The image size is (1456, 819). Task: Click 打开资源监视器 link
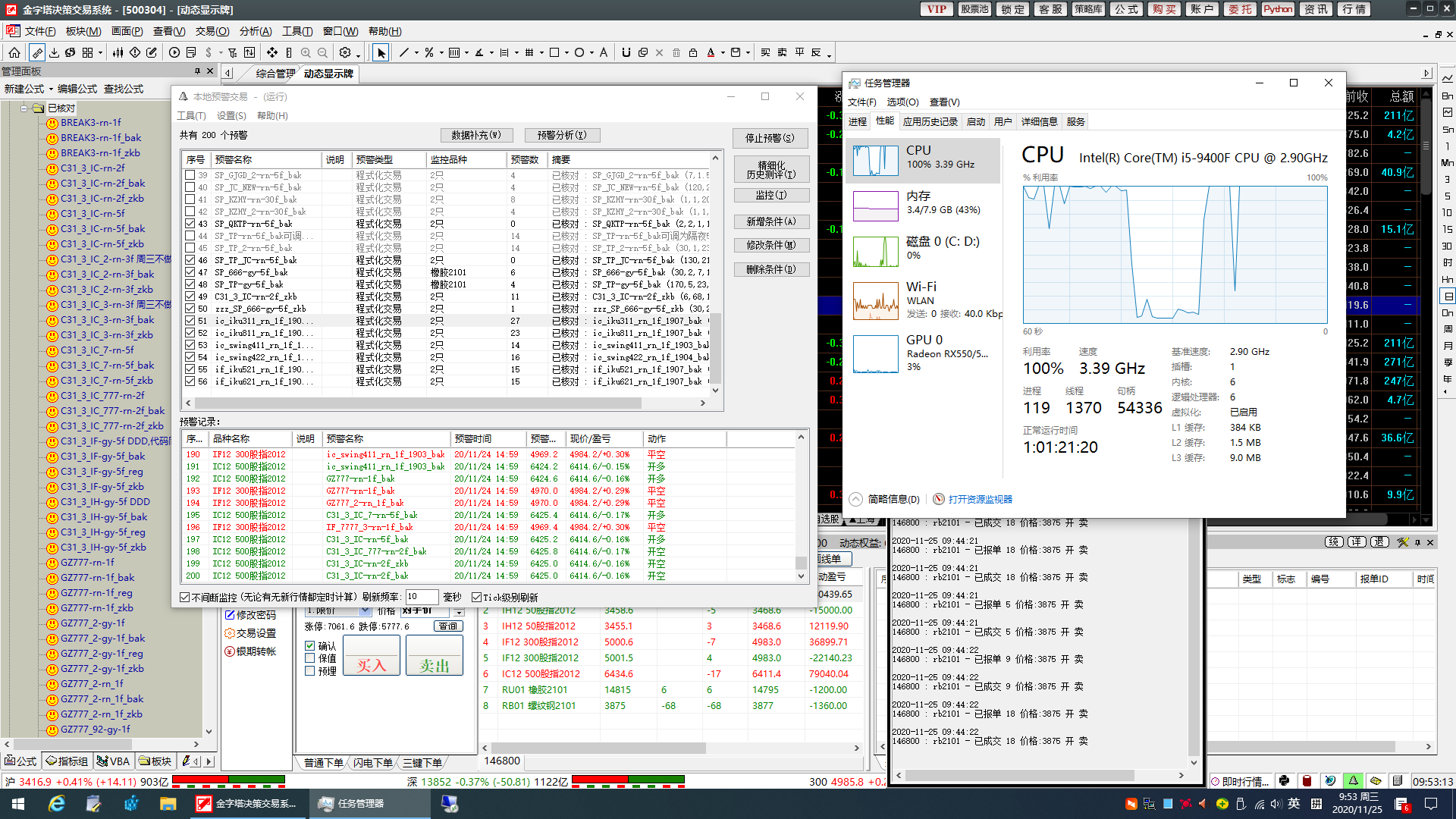tap(980, 499)
